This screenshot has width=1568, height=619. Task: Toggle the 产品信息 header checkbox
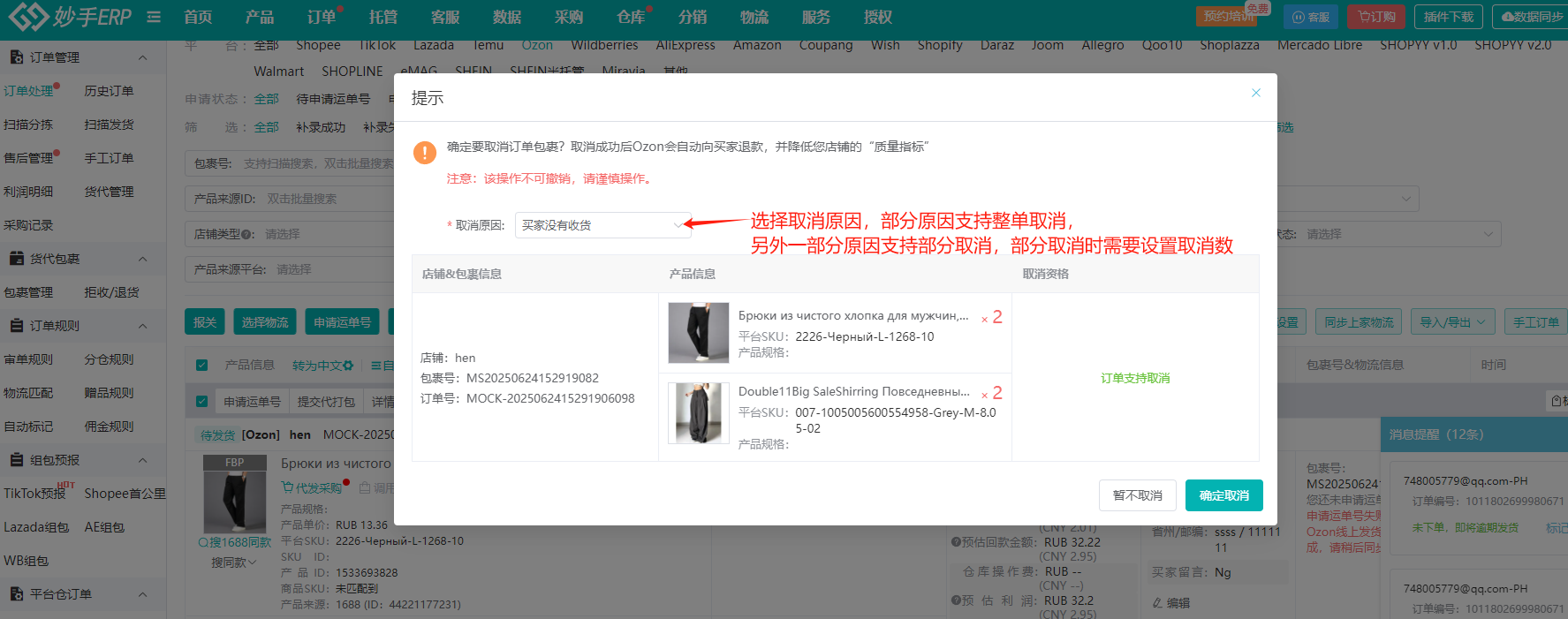click(202, 366)
